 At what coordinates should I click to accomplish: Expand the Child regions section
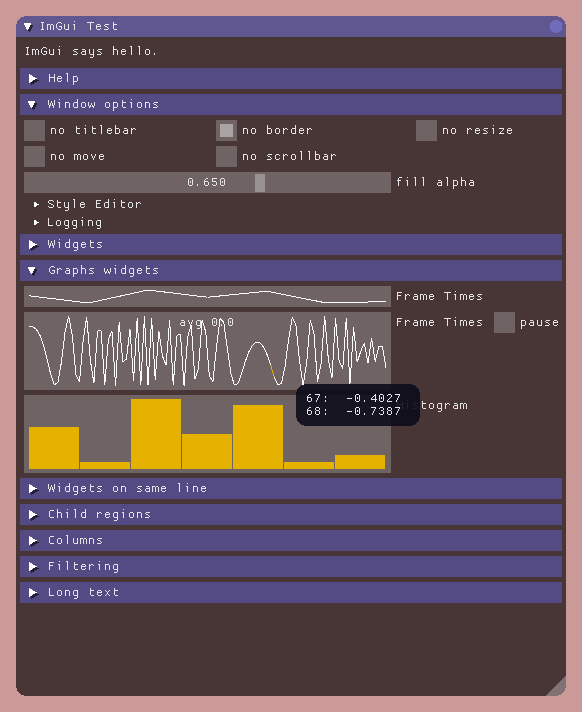291,514
